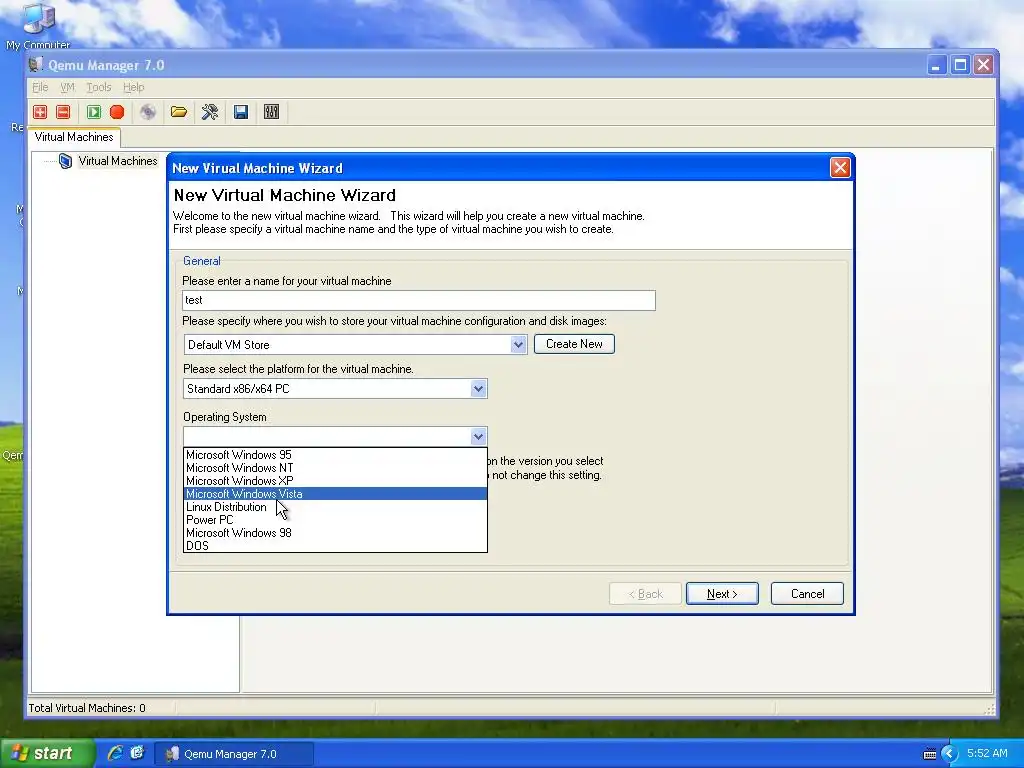This screenshot has width=1024, height=768.
Task: Click the Create New button
Action: point(574,344)
